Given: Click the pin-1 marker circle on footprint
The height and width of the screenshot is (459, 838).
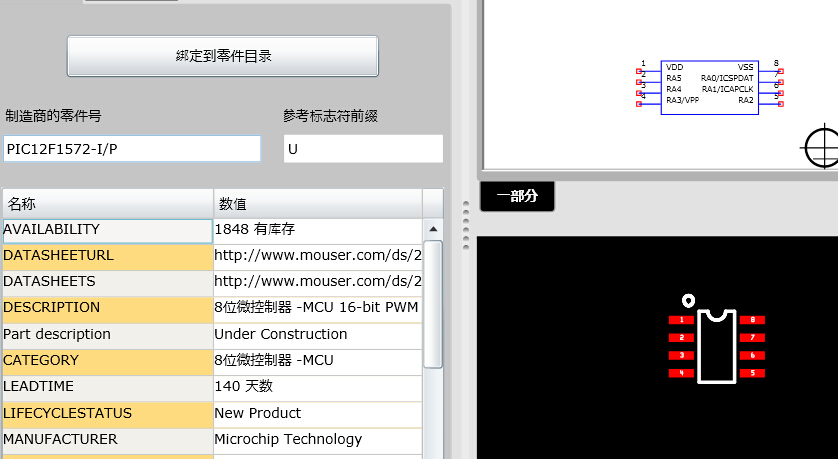Looking at the screenshot, I should point(688,300).
